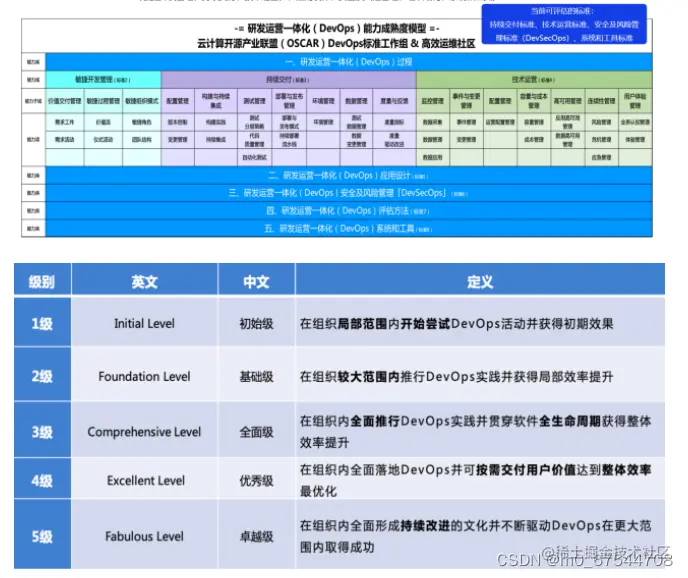Viewport: 688px width, 578px height.
Task: Select the bar 三、安全及风险管理 [DevSecOps]
Action: point(349,193)
